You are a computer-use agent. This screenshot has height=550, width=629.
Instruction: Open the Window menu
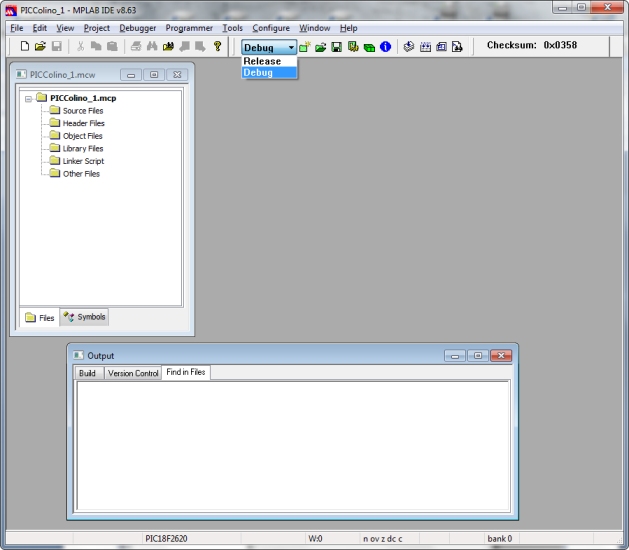[314, 28]
